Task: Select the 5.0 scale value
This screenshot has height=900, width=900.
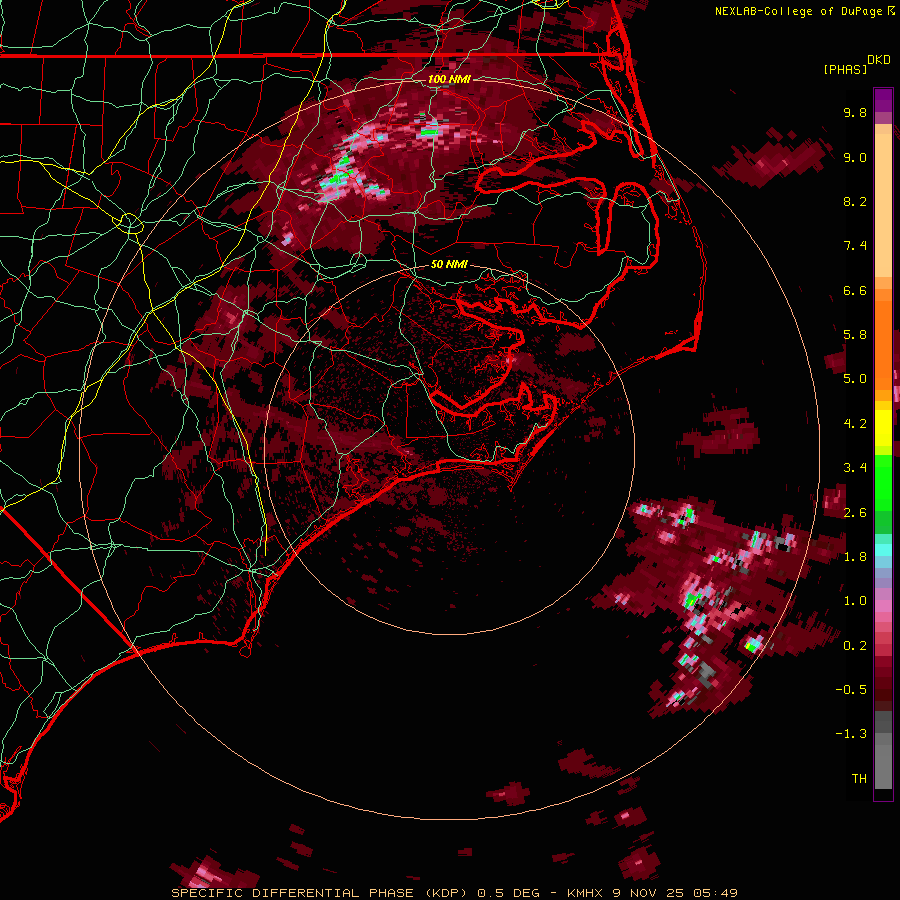Action: (x=855, y=379)
